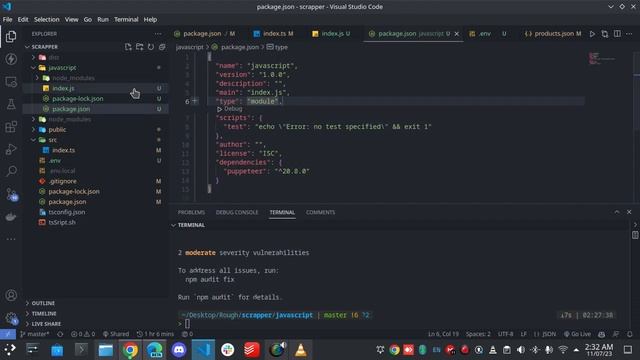Open Explorer views and more actions ellipsis
The image size is (640, 360).
click(158, 34)
